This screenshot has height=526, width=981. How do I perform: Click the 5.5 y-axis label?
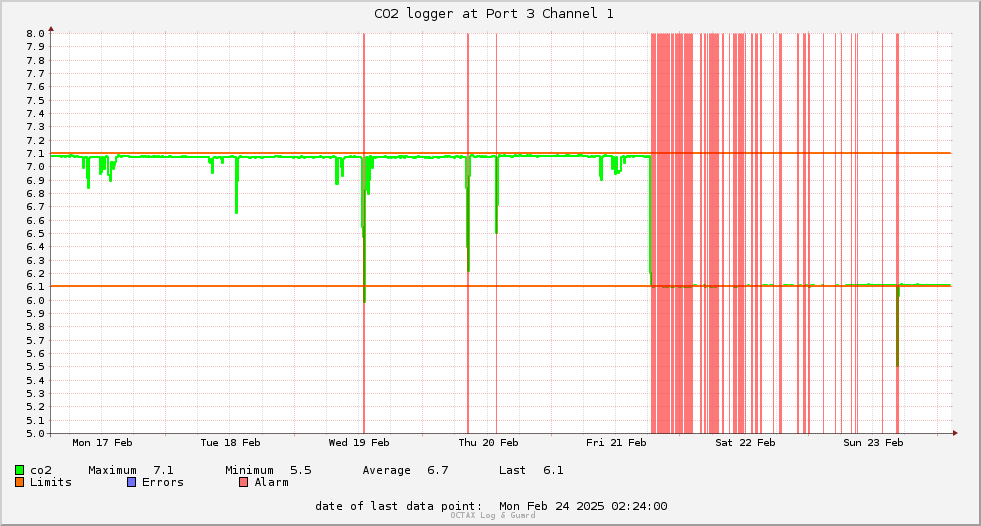pos(36,367)
